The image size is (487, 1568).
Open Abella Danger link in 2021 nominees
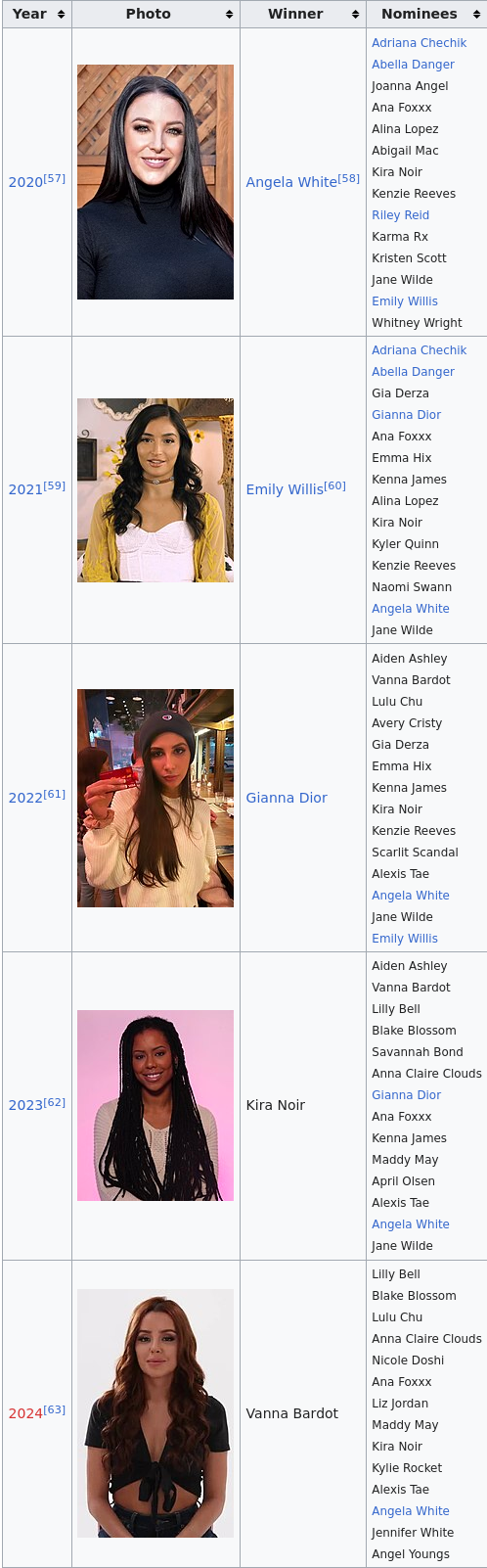pos(413,372)
